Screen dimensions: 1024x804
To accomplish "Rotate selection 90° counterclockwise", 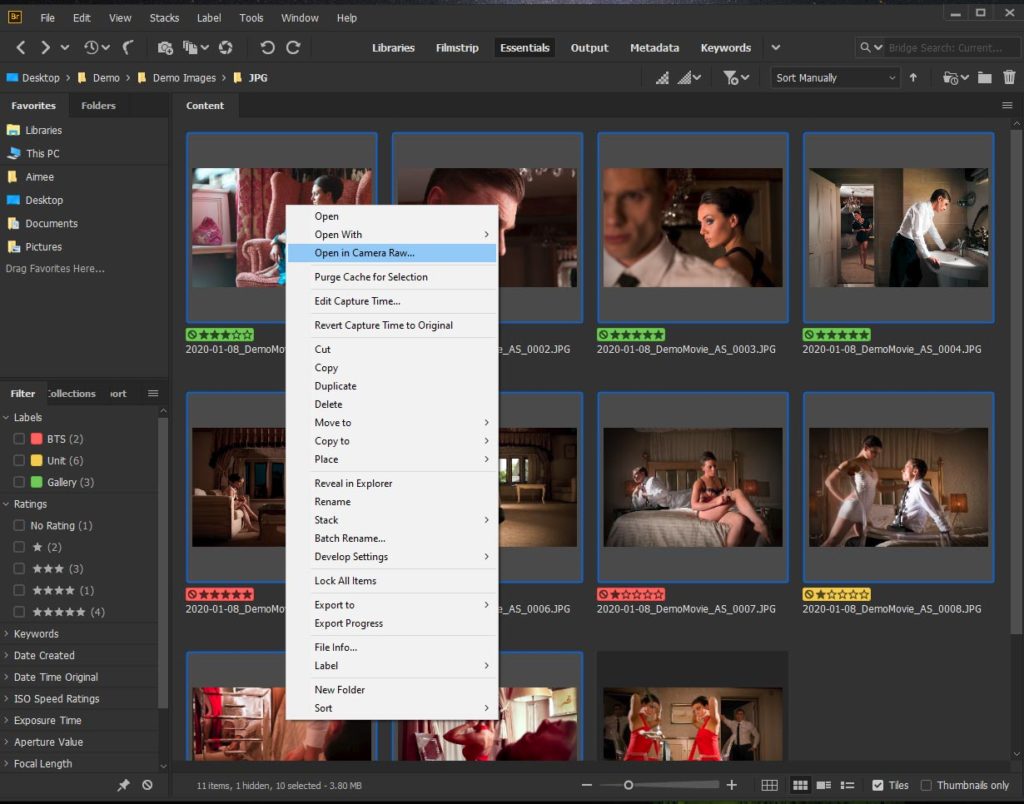I will [267, 48].
